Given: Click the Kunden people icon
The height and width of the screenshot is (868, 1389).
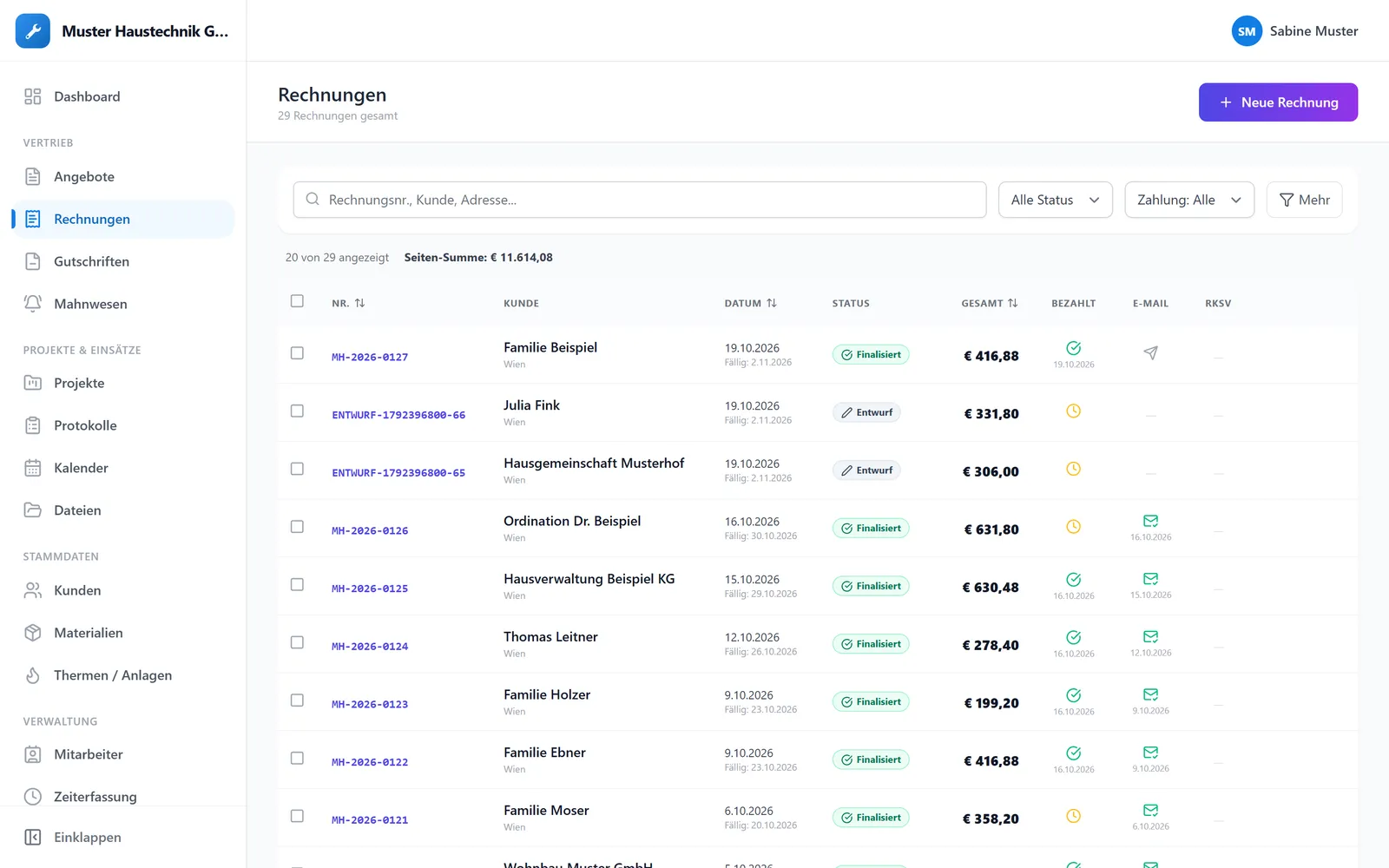Looking at the screenshot, I should click(33, 590).
